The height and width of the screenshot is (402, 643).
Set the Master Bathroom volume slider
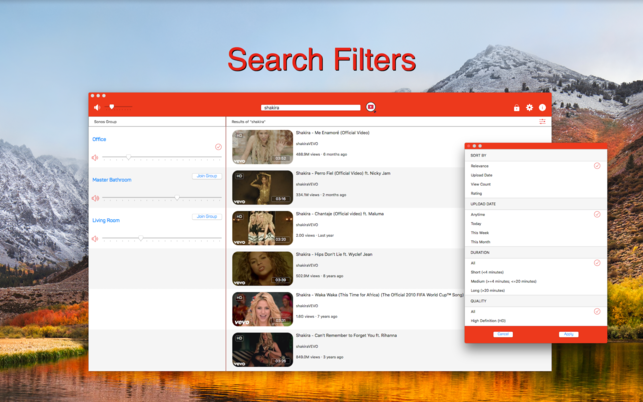coord(162,198)
